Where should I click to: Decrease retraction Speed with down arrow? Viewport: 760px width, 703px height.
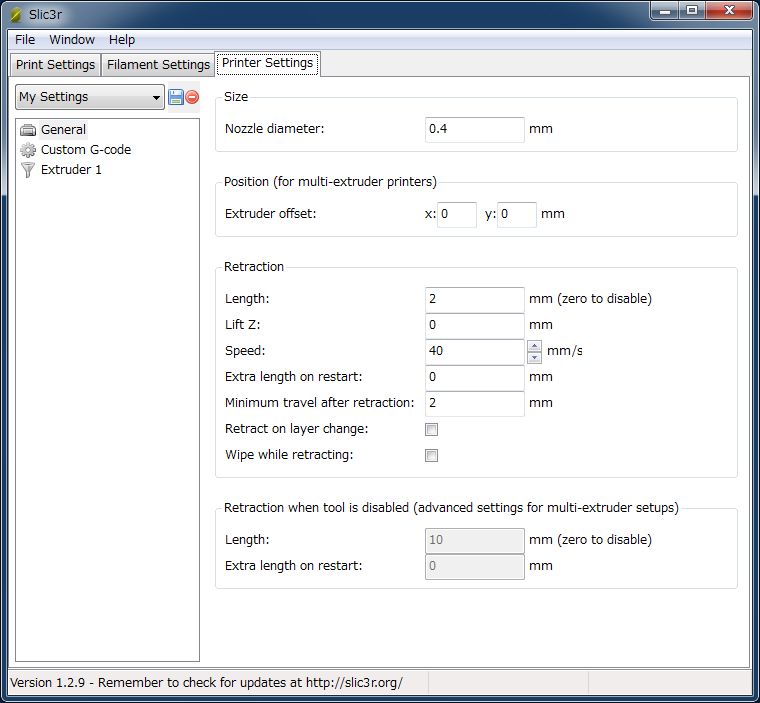[x=534, y=357]
